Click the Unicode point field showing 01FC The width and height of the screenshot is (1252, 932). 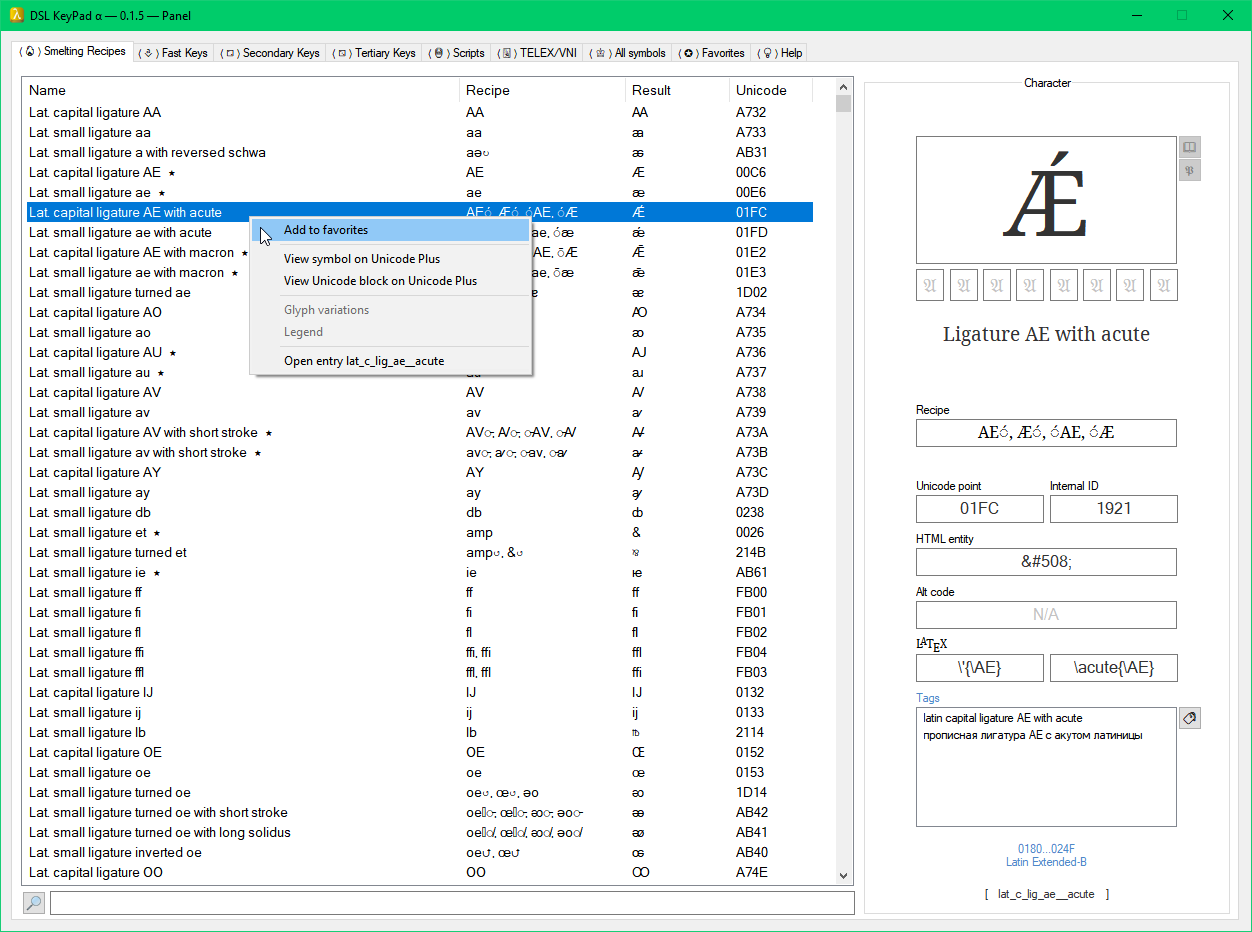[980, 508]
